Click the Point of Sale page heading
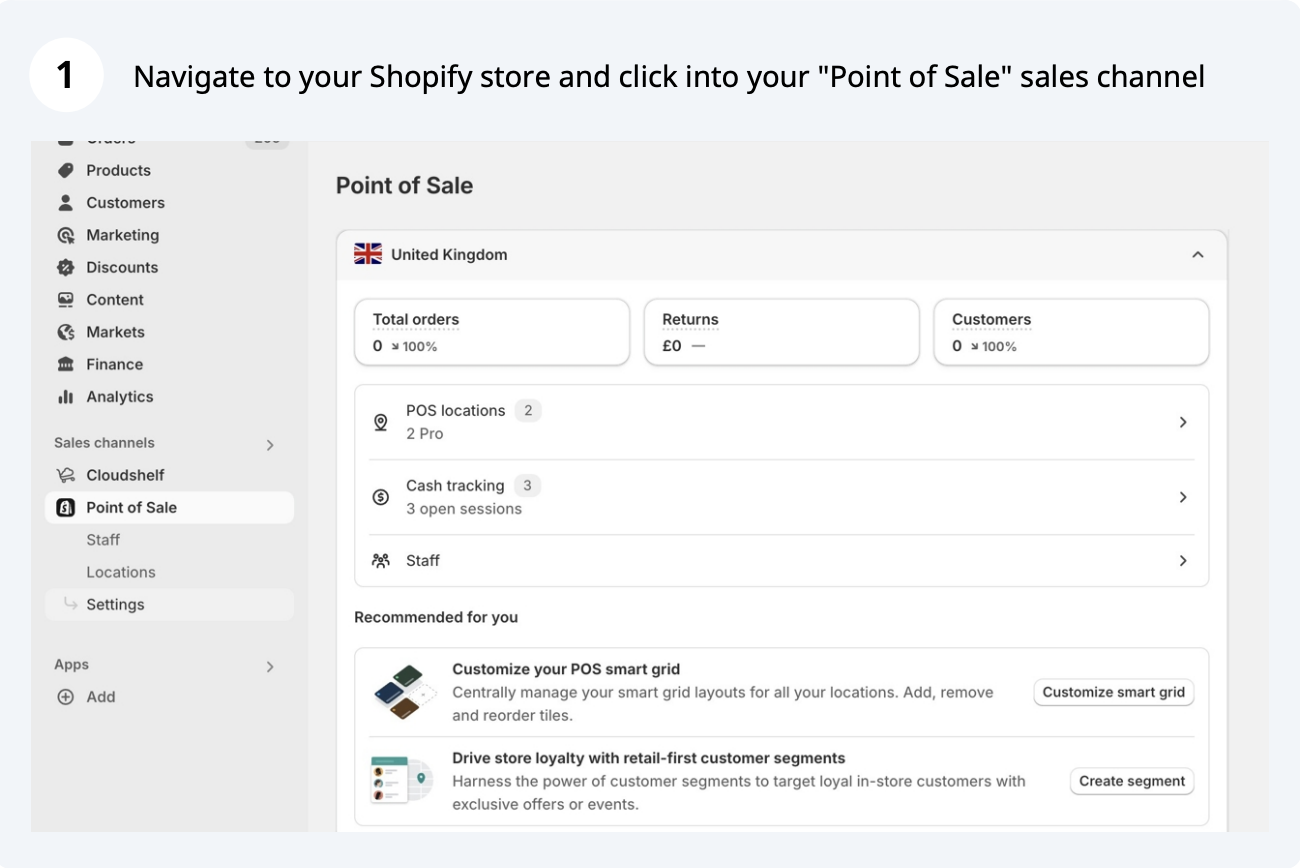This screenshot has height=868, width=1300. (x=404, y=186)
